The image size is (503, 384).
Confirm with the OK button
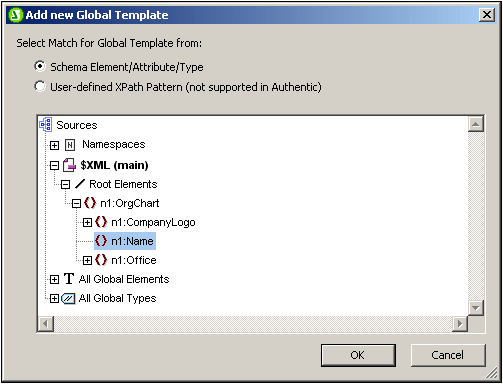click(x=358, y=355)
